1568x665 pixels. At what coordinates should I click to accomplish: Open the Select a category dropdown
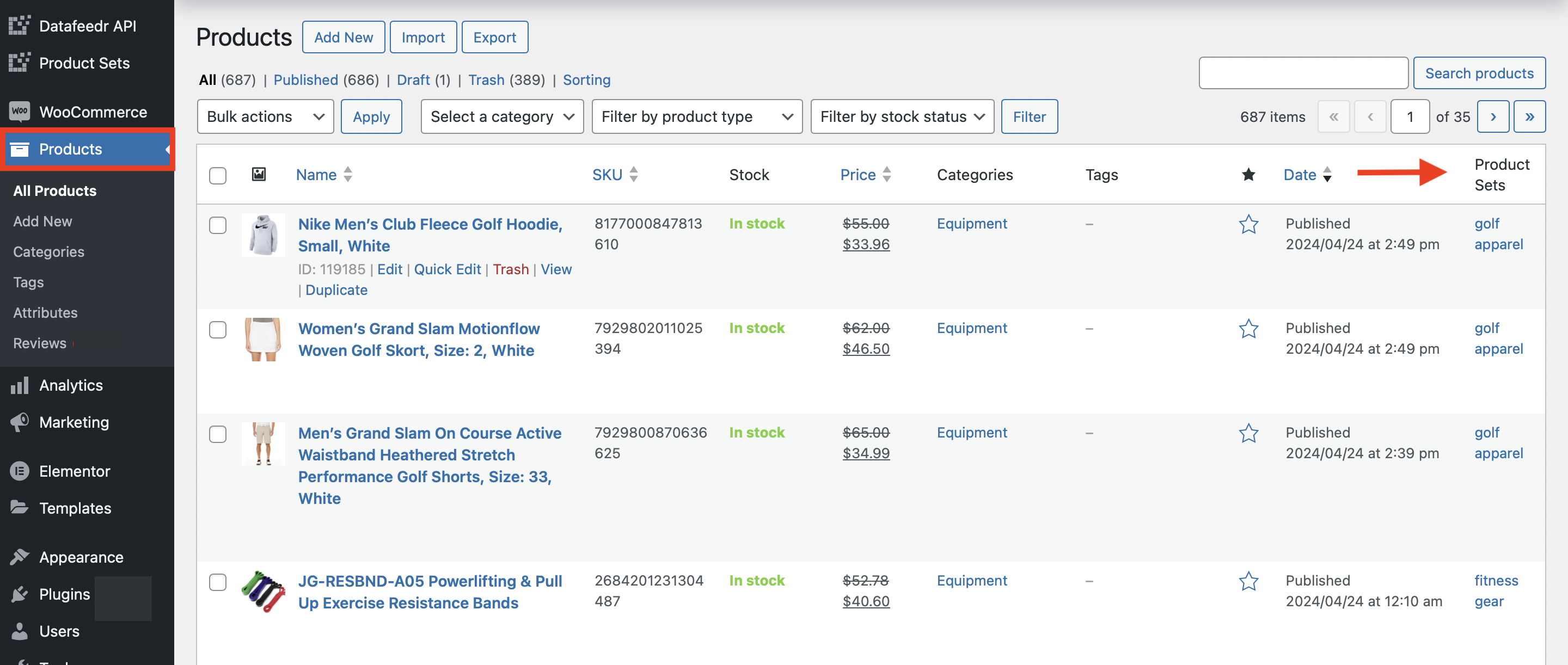coord(502,116)
